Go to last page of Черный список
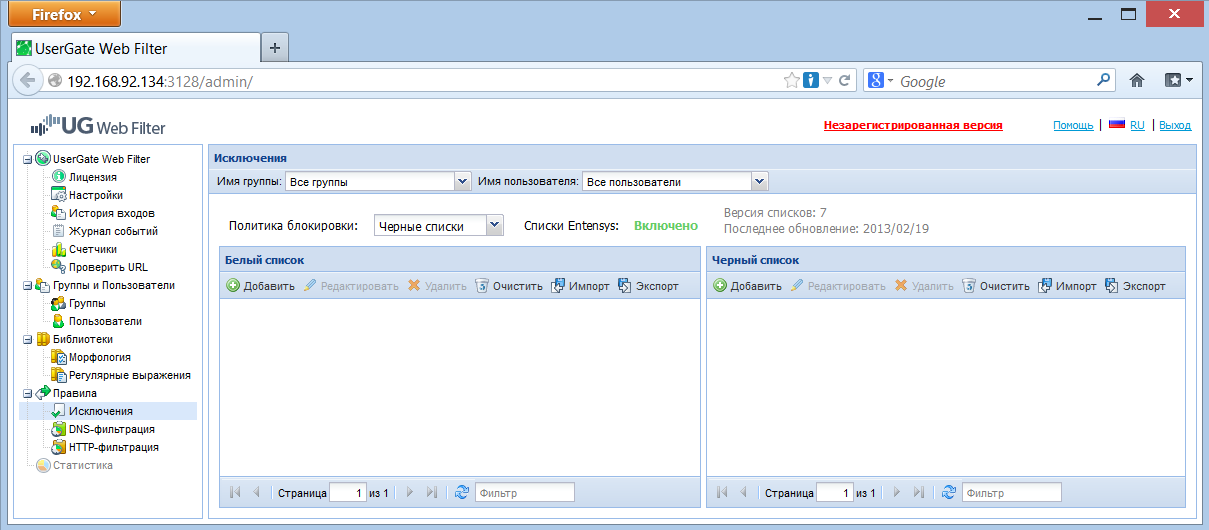The width and height of the screenshot is (1209, 530). [x=918, y=492]
